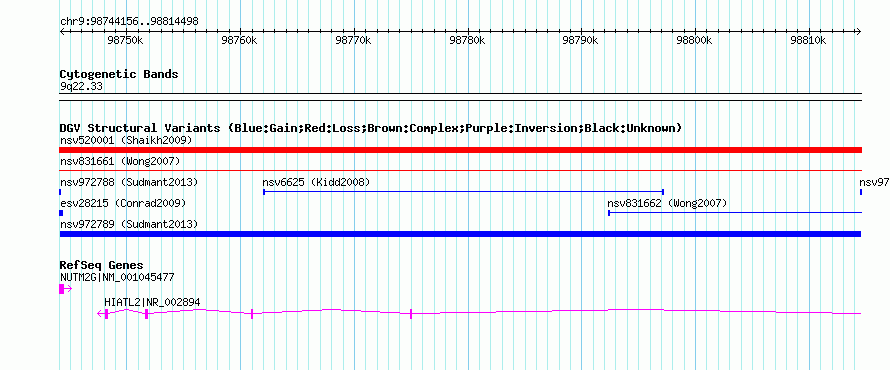This screenshot has width=890, height=370.
Task: Click the DGV Structural Variants track title
Action: [371, 128]
